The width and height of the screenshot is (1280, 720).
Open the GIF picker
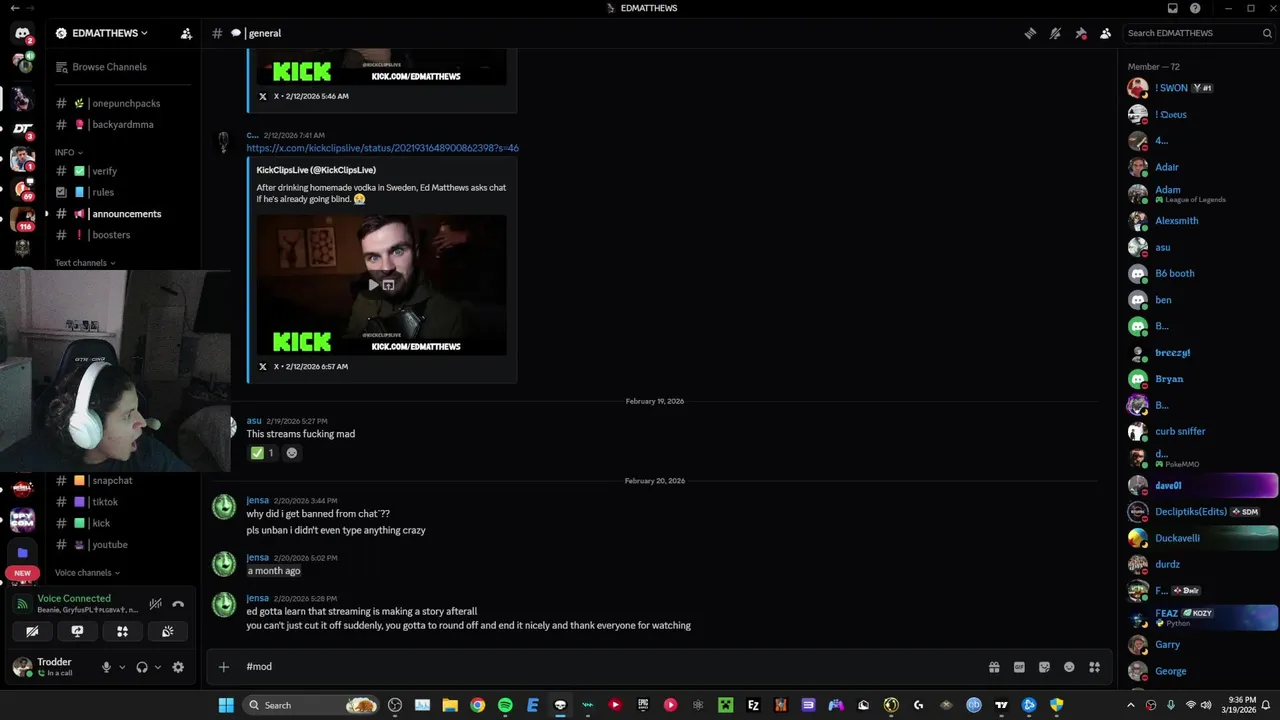1019,667
